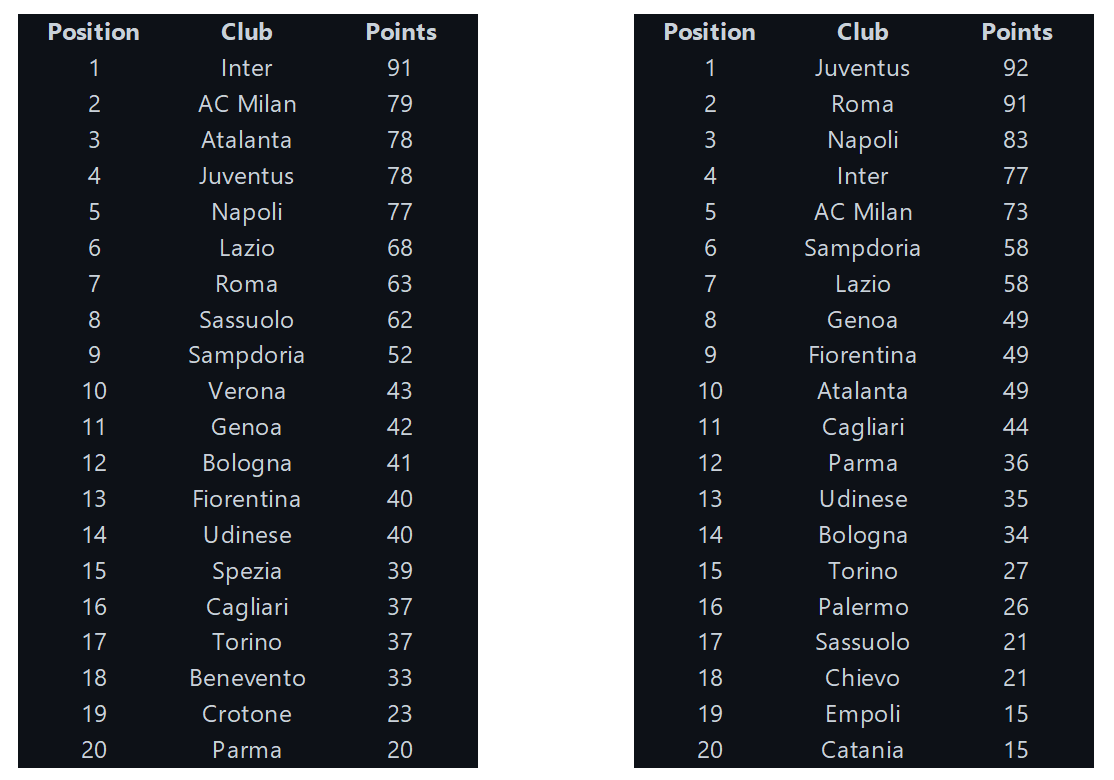The height and width of the screenshot is (780, 1114).
Task: Click the Club header in the right table
Action: [862, 32]
